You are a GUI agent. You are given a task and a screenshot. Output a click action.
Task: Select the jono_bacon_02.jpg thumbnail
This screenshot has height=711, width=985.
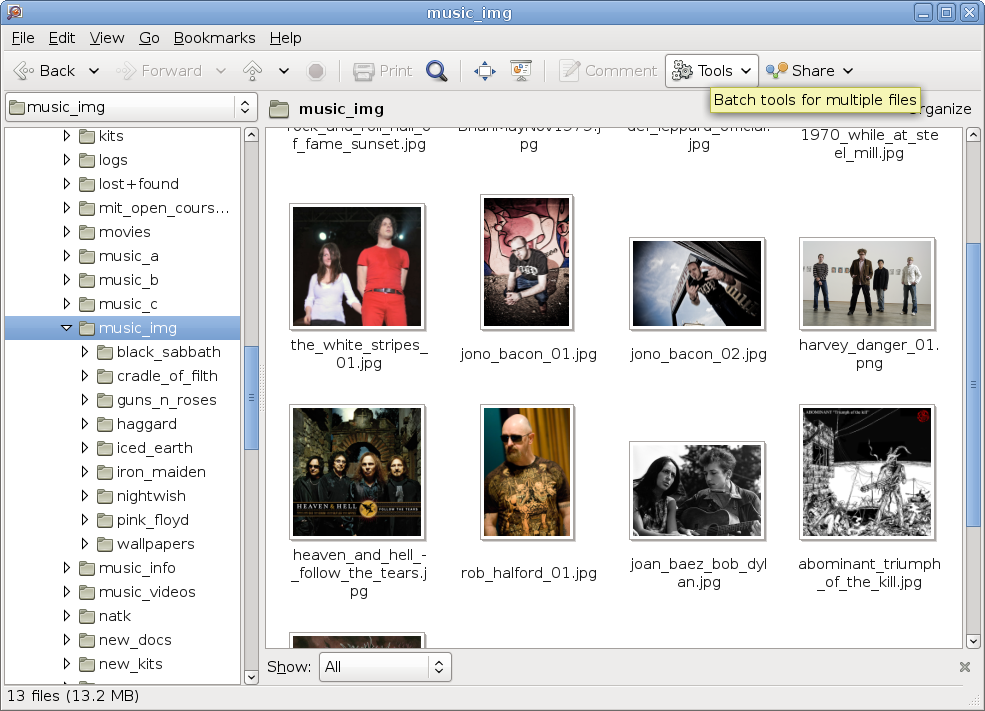click(x=697, y=284)
